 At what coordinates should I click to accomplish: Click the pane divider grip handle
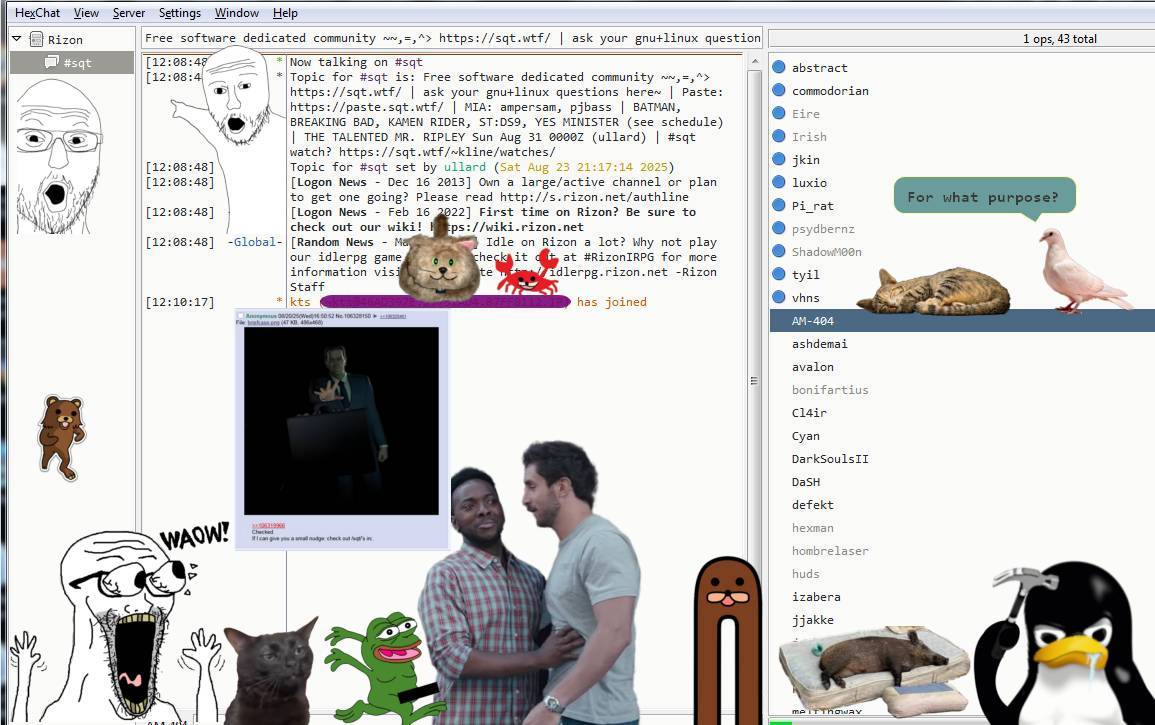pos(754,381)
